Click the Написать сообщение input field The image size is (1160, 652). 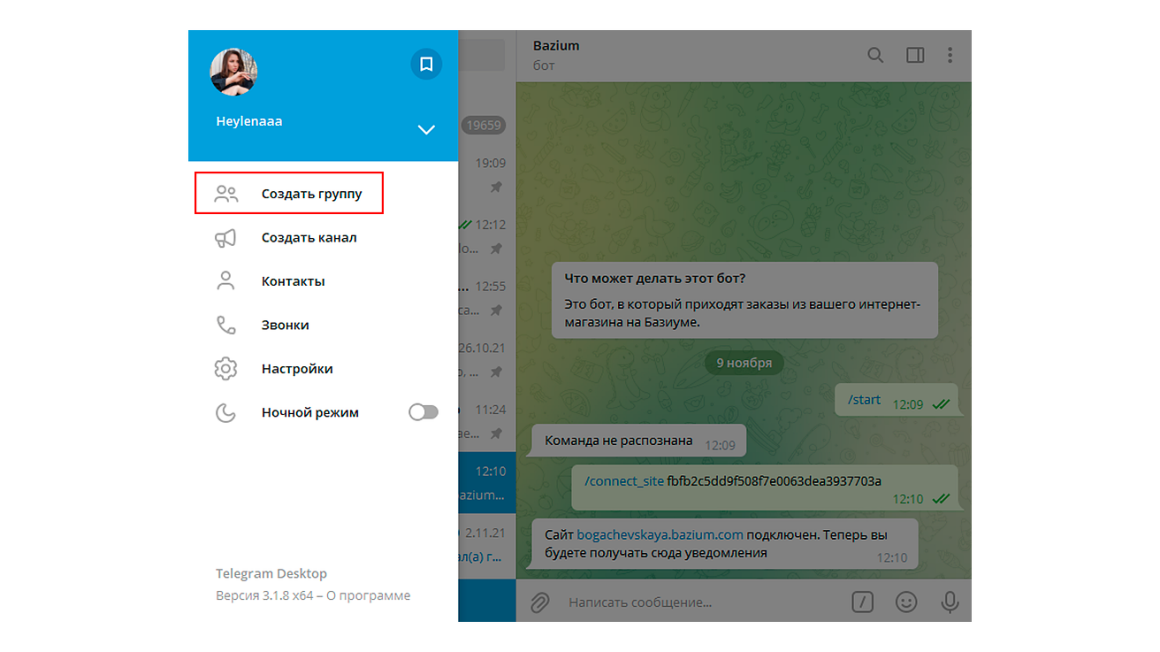coord(703,602)
